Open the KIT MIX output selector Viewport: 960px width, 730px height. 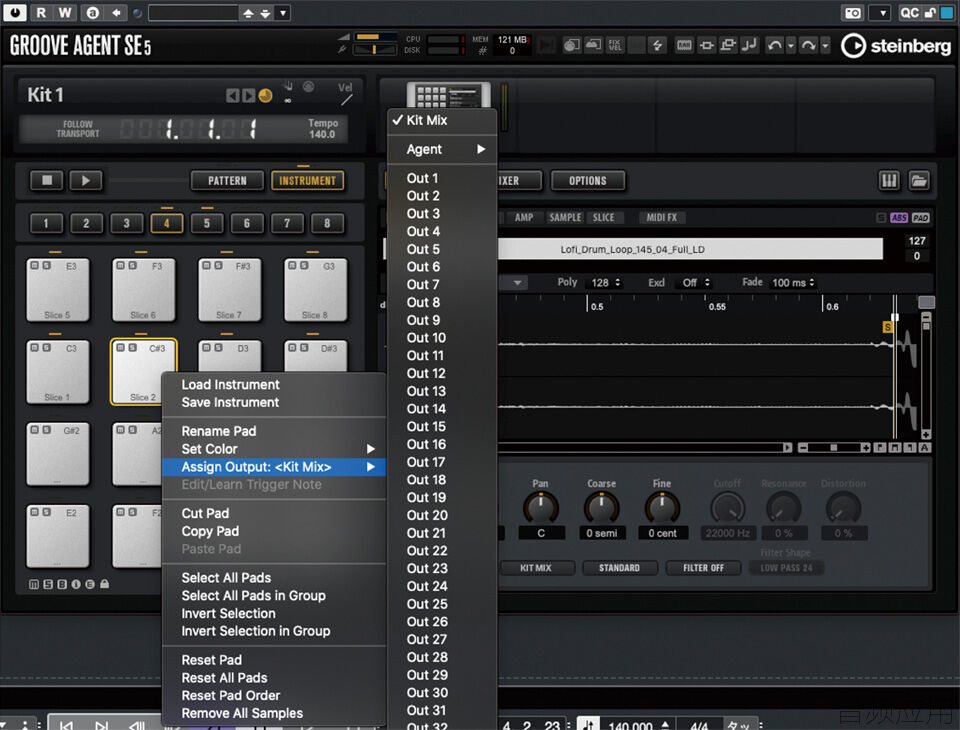[x=536, y=568]
